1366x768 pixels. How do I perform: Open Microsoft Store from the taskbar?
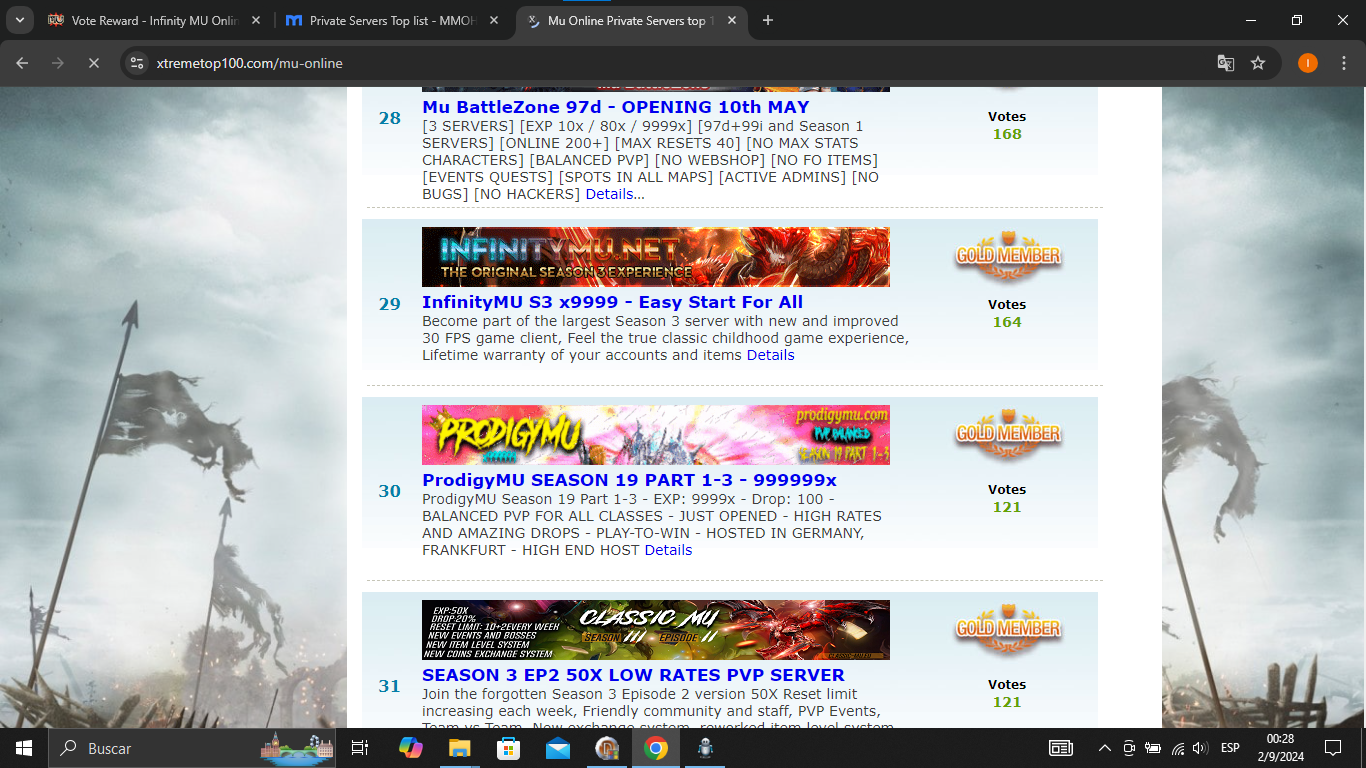pos(508,748)
